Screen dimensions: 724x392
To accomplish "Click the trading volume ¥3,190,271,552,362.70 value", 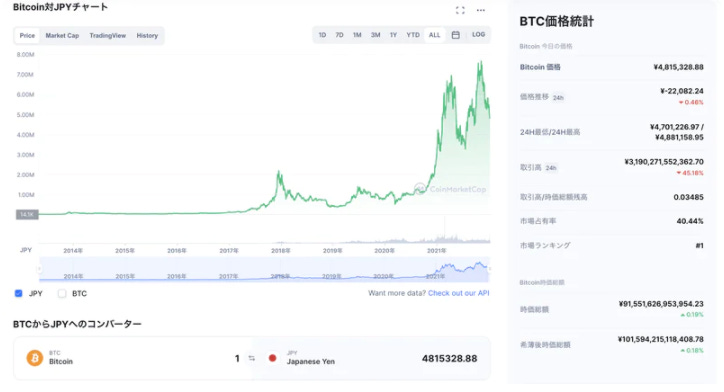I will pyautogui.click(x=664, y=162).
